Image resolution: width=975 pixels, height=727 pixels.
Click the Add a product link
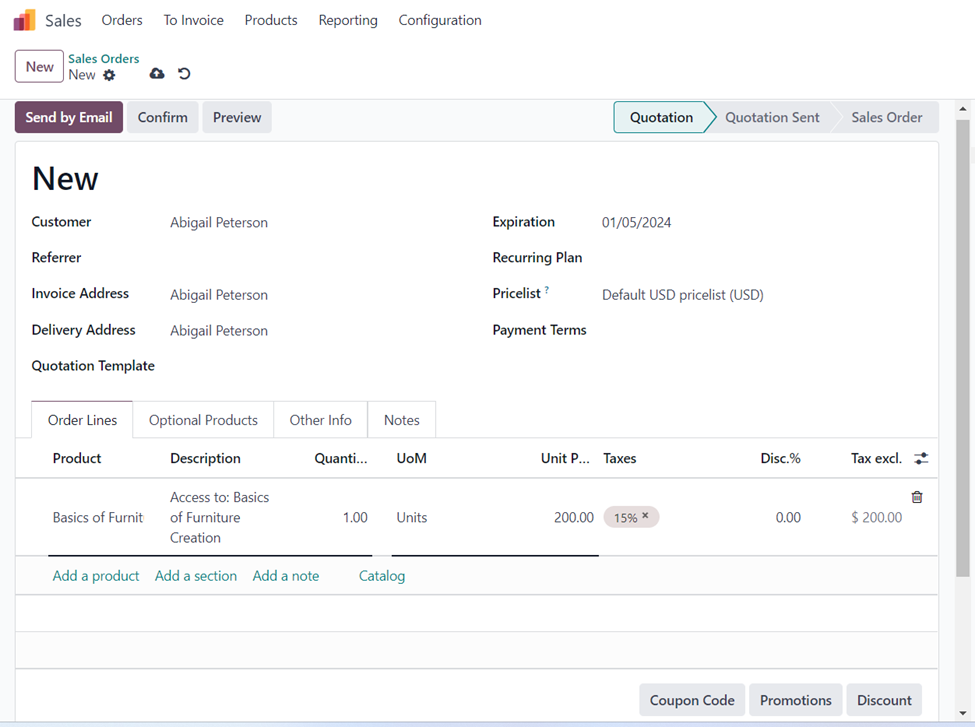coord(96,576)
